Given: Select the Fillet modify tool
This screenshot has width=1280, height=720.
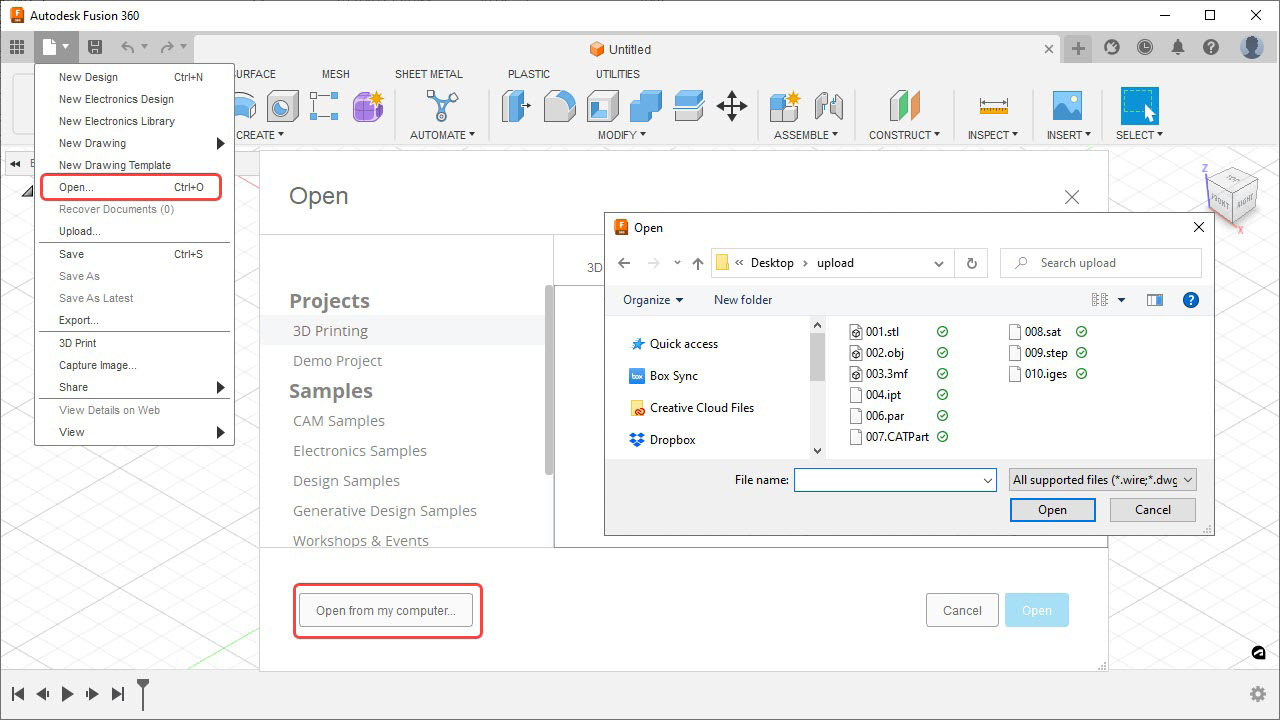Looking at the screenshot, I should [559, 106].
